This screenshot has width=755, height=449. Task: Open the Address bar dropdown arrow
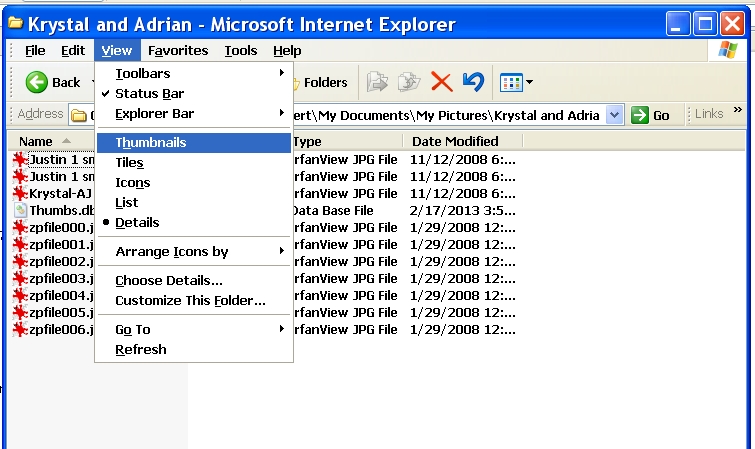pyautogui.click(x=614, y=115)
